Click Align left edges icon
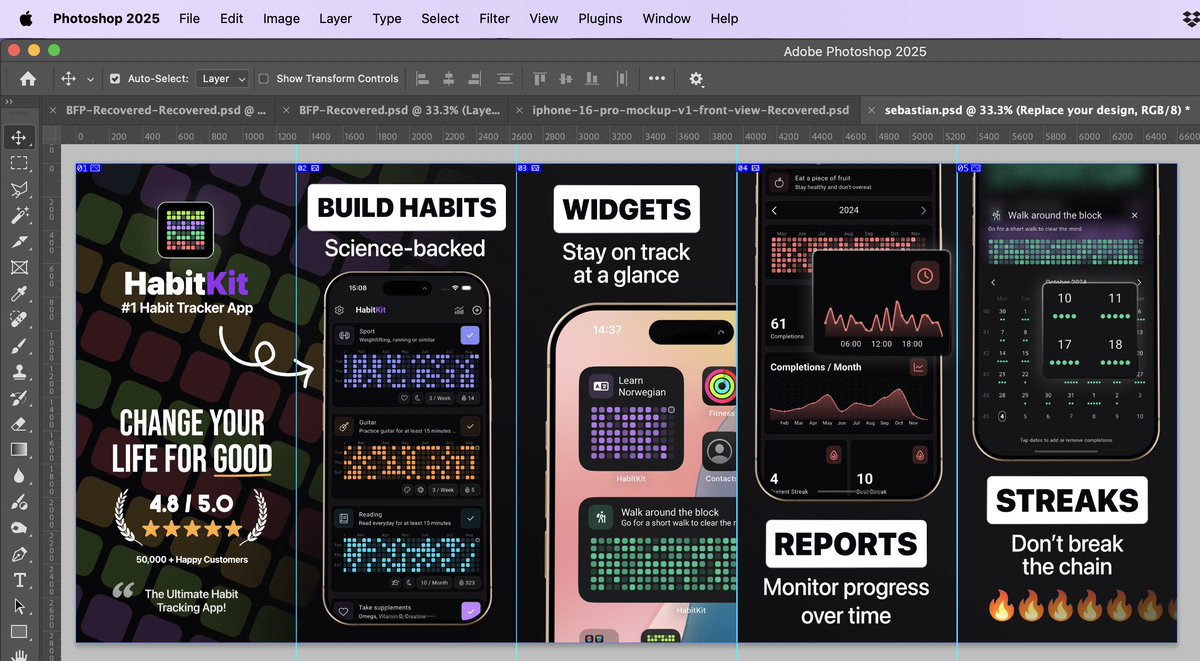1200x661 pixels. coord(422,78)
